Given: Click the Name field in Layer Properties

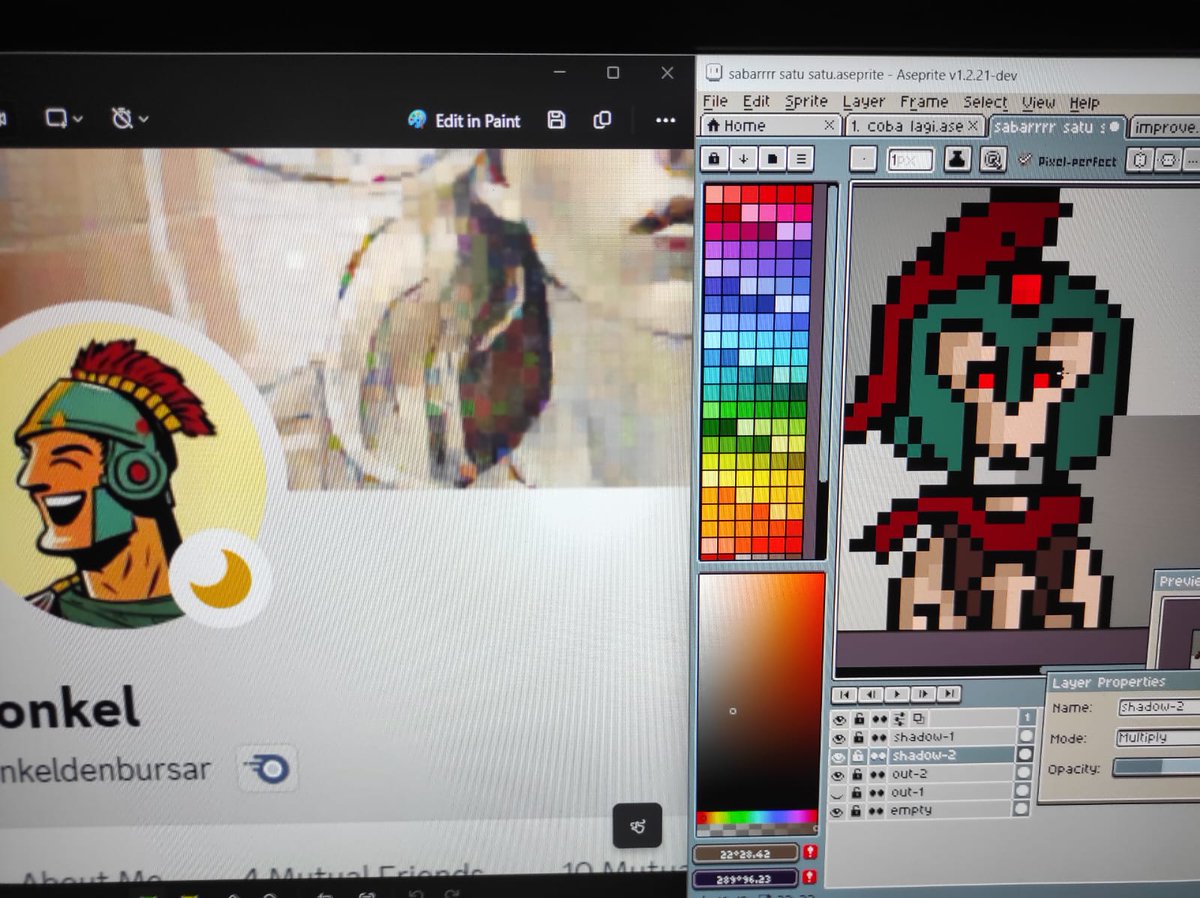Looking at the screenshot, I should point(1158,708).
